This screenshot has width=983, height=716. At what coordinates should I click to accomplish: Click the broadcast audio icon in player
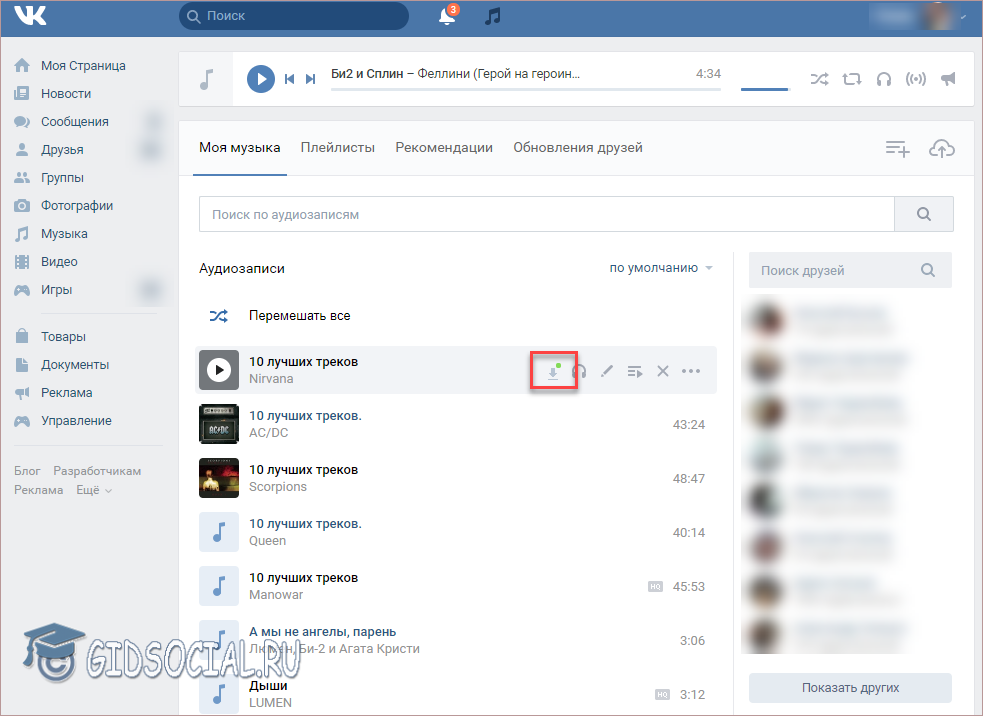point(915,79)
